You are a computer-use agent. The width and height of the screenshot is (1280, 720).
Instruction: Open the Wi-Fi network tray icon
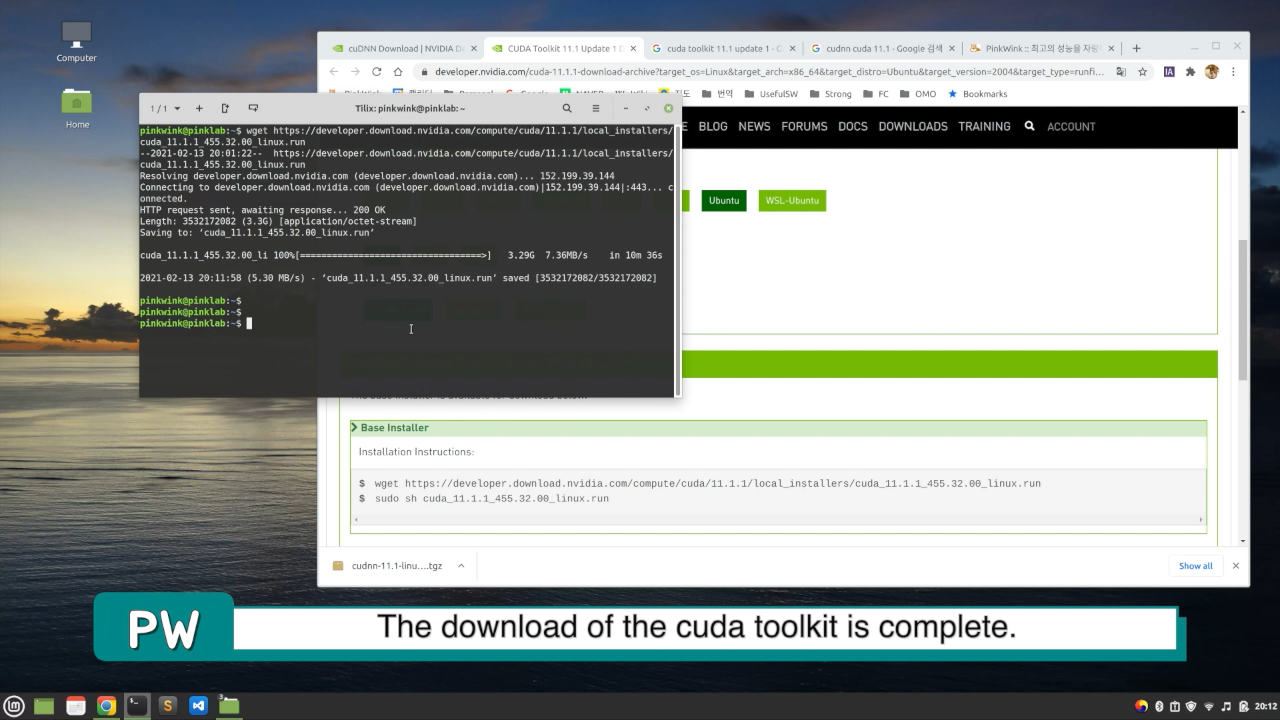[1209, 706]
